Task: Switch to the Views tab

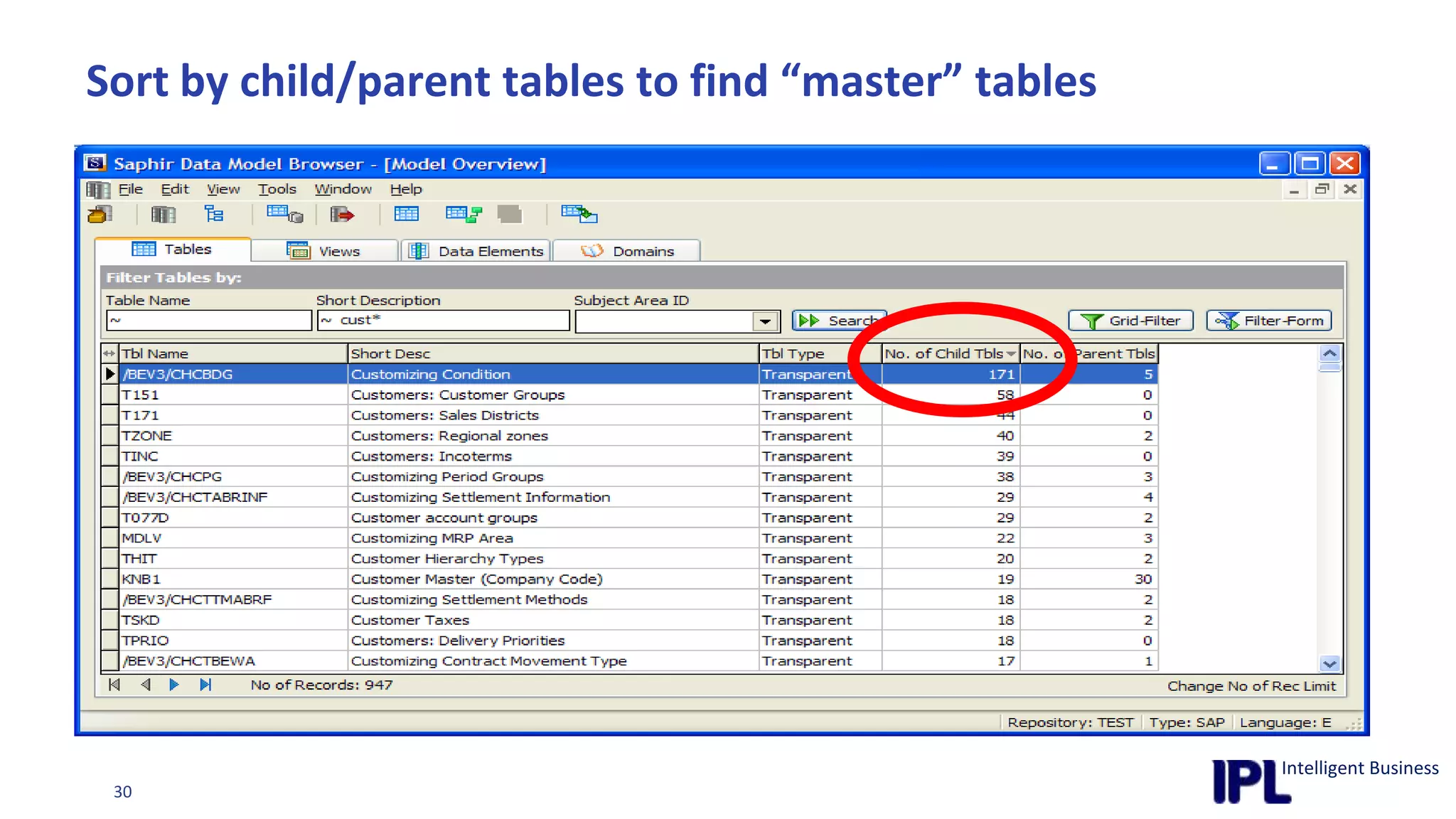Action: (x=324, y=251)
